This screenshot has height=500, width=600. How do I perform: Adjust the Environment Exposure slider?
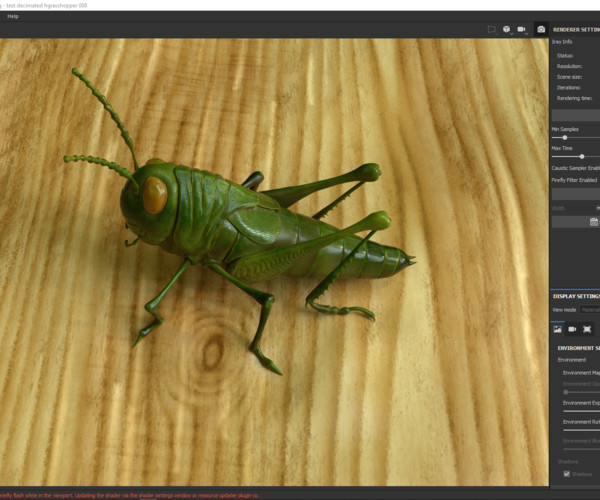(581, 411)
